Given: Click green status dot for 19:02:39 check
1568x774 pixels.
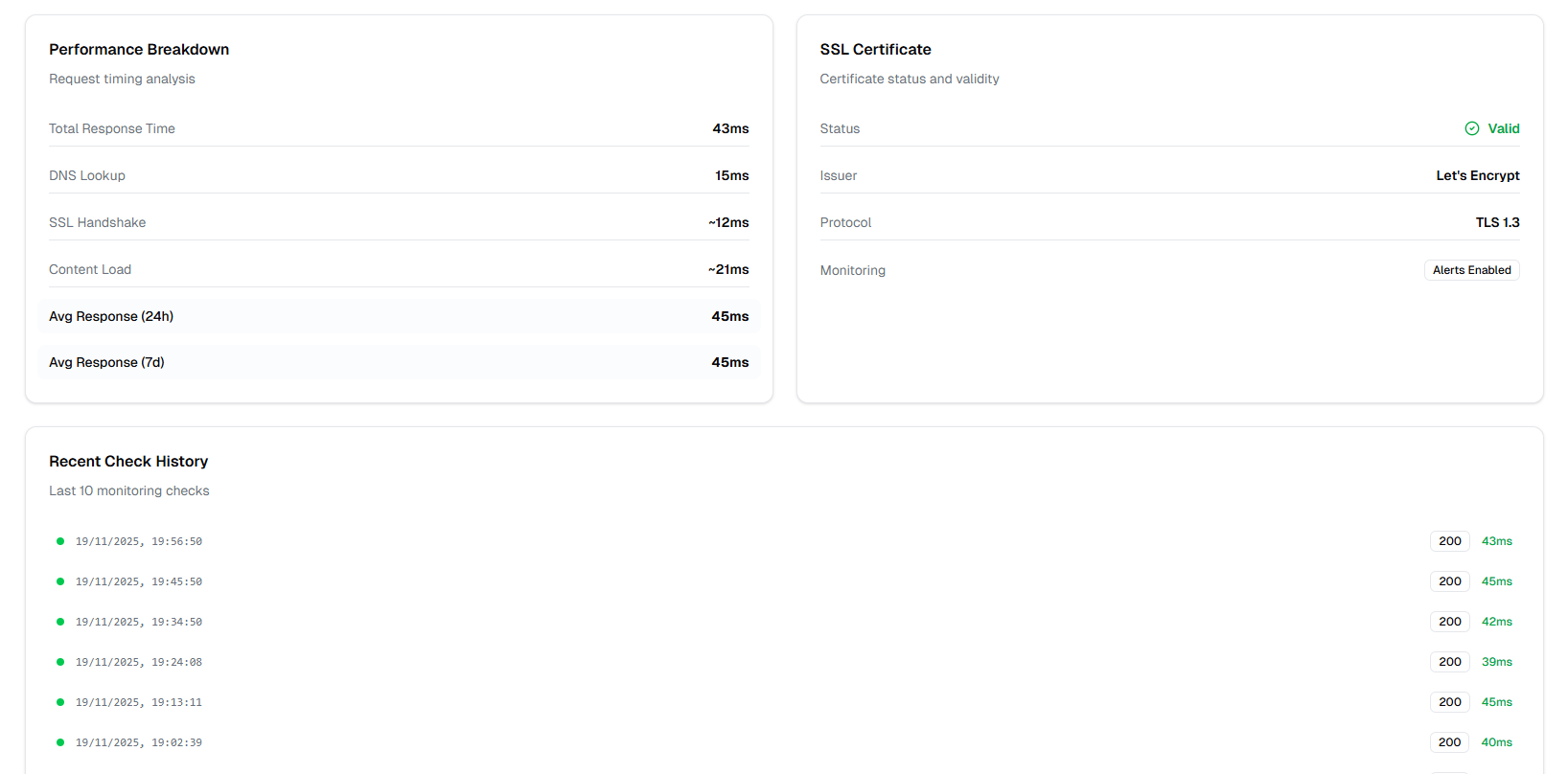Looking at the screenshot, I should (60, 742).
